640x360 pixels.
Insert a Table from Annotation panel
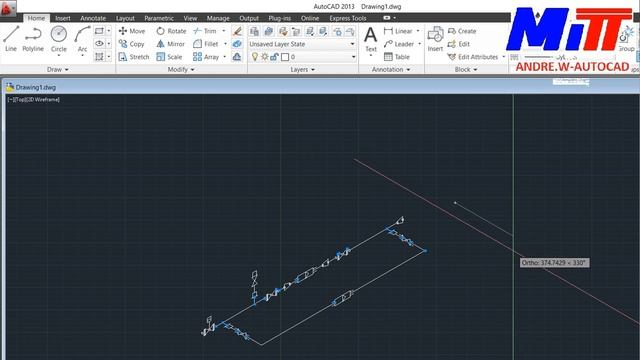(397, 57)
